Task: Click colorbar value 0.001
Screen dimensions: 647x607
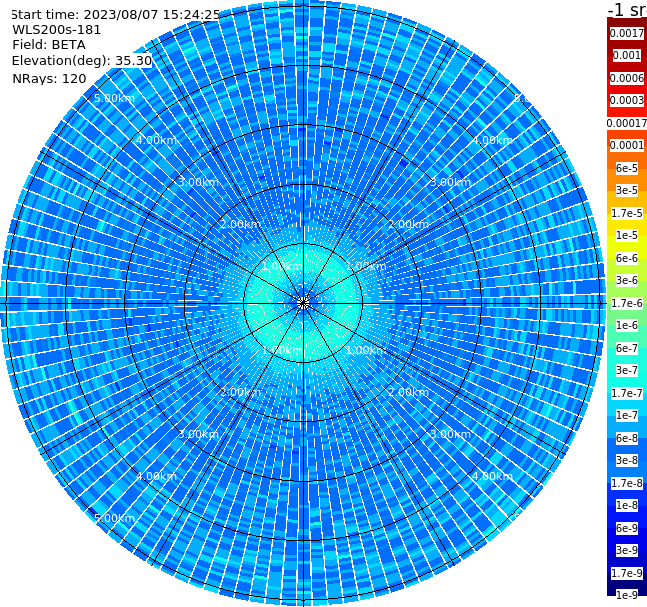Action: coord(627,55)
